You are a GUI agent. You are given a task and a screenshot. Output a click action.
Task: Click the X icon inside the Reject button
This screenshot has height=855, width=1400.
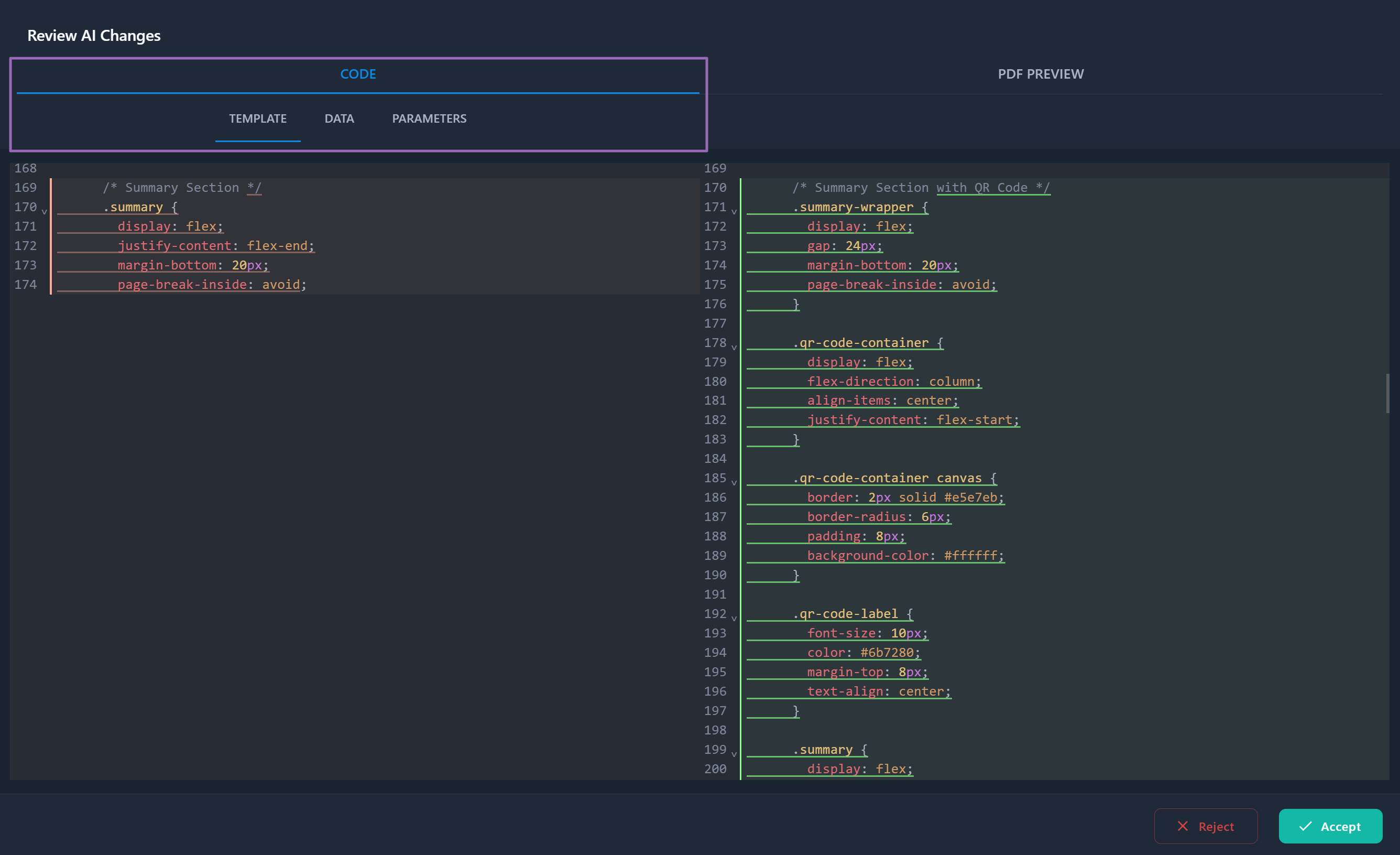(1183, 826)
